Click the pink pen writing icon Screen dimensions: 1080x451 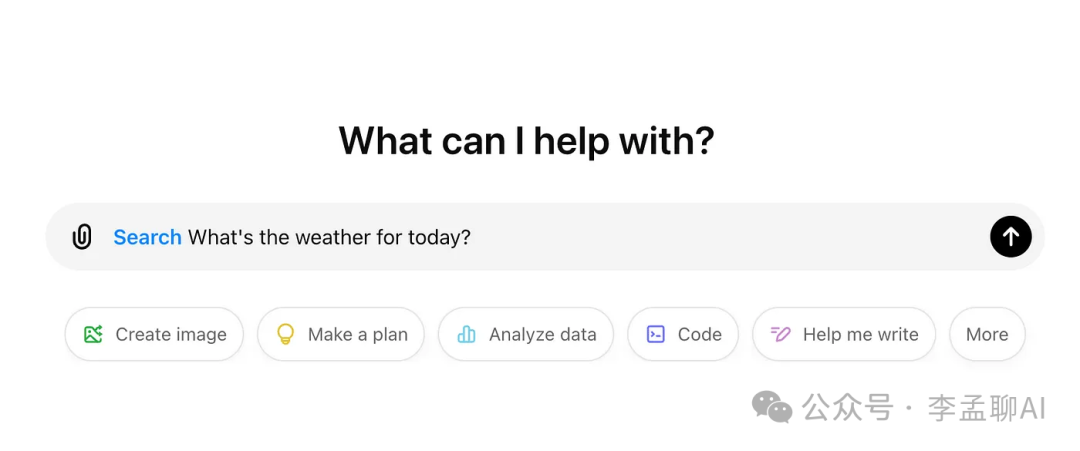781,335
